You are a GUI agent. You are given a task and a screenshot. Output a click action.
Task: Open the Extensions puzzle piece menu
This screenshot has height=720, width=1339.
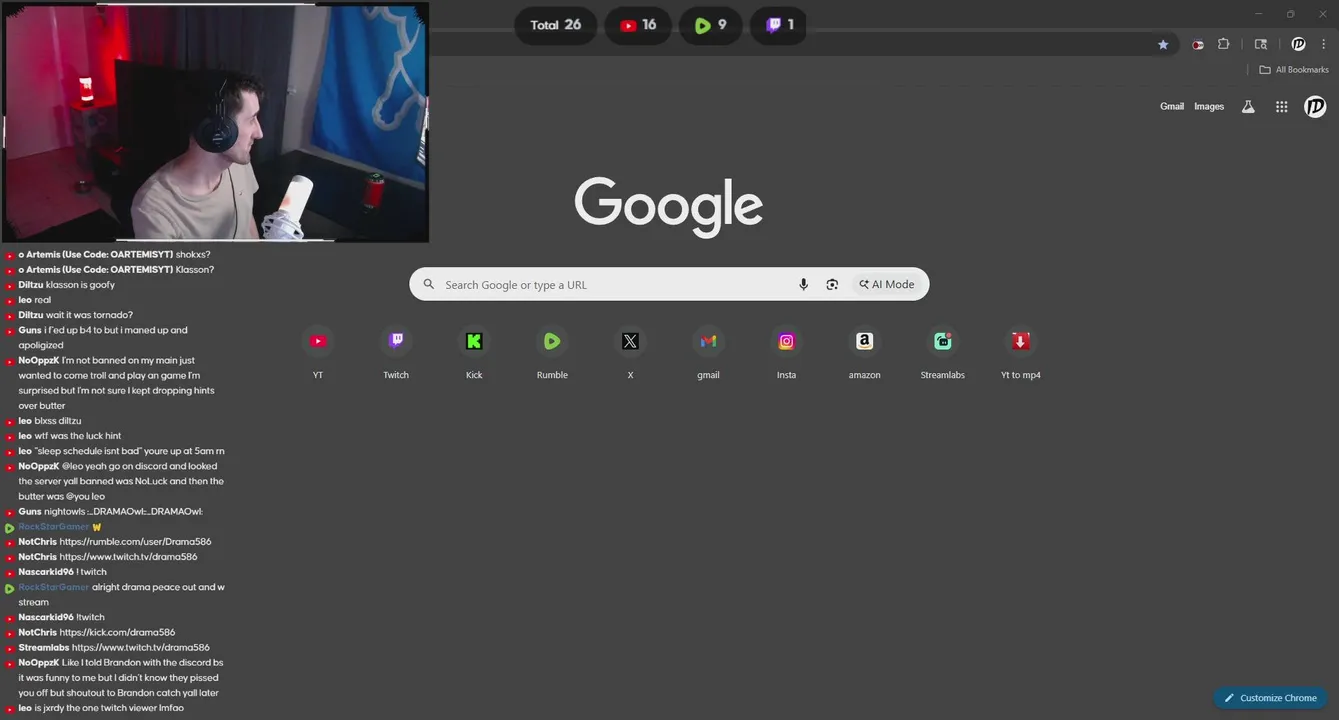pos(1224,44)
